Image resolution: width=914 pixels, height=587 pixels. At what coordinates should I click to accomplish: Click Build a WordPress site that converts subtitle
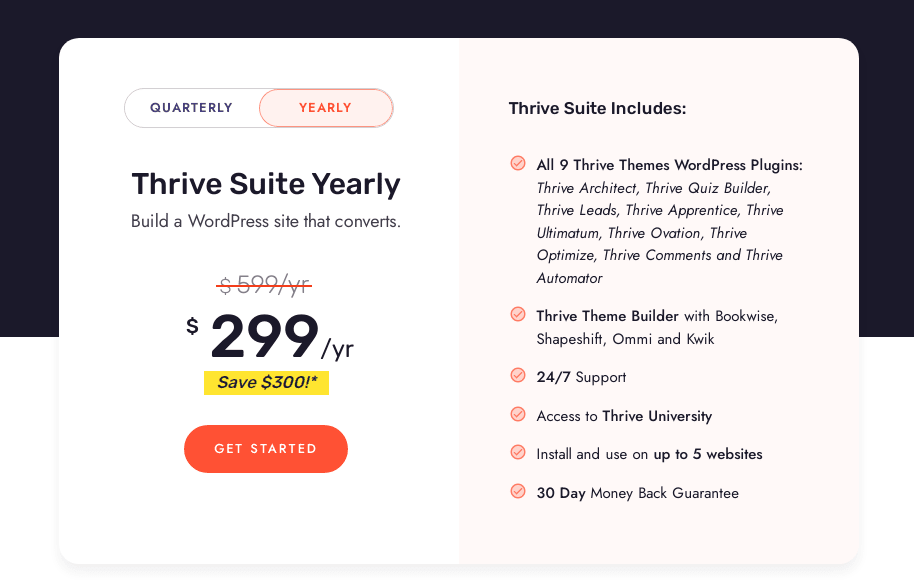[266, 221]
